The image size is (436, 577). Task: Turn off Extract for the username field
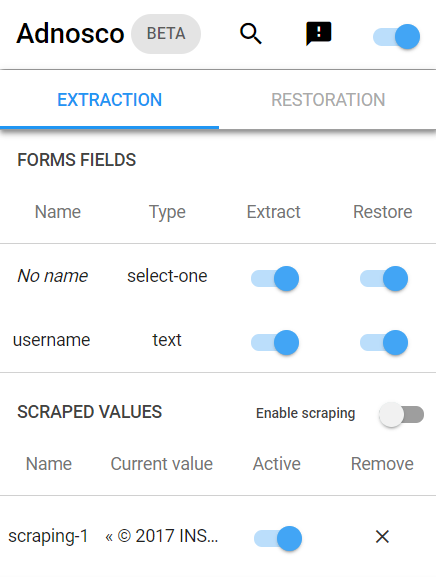pyautogui.click(x=275, y=343)
